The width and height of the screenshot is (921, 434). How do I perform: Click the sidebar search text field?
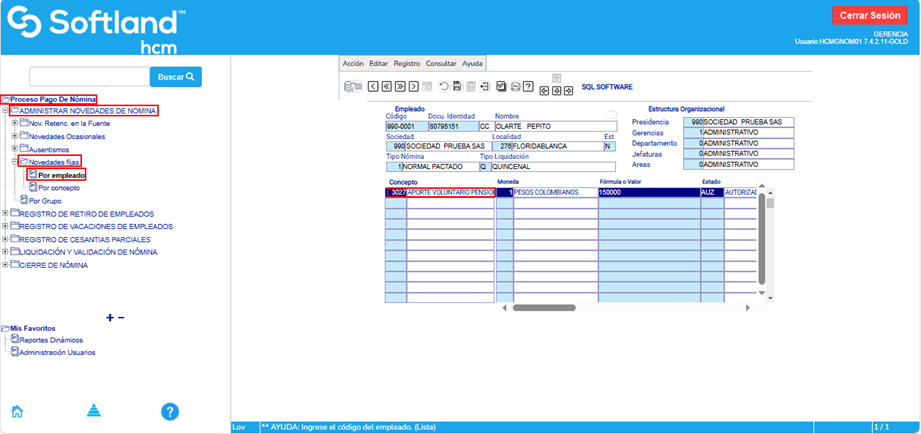click(89, 76)
